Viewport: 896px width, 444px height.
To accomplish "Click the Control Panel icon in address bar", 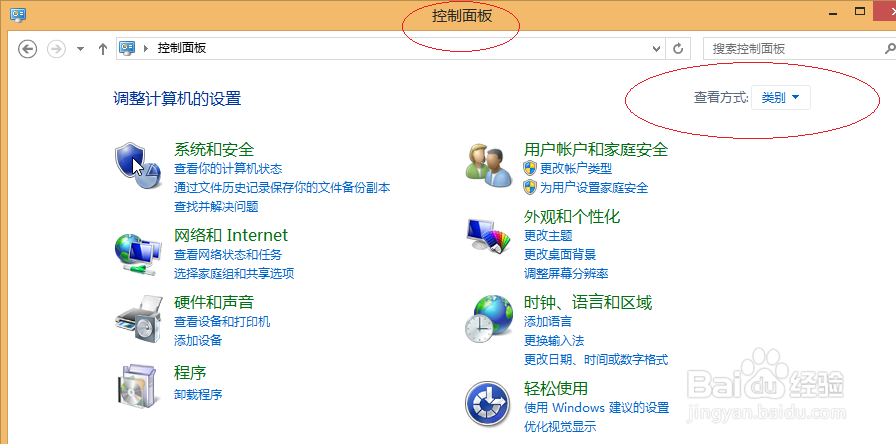I will (x=127, y=49).
